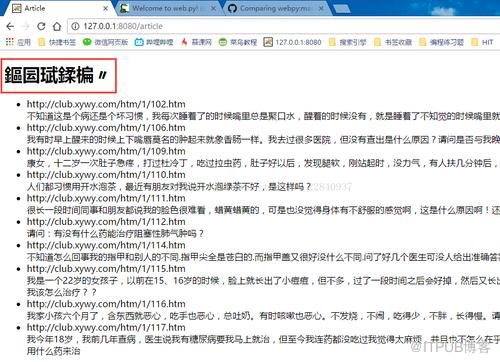The width and height of the screenshot is (500, 362).
Task: Click the URL ending in 111.htm
Action: coord(106,198)
